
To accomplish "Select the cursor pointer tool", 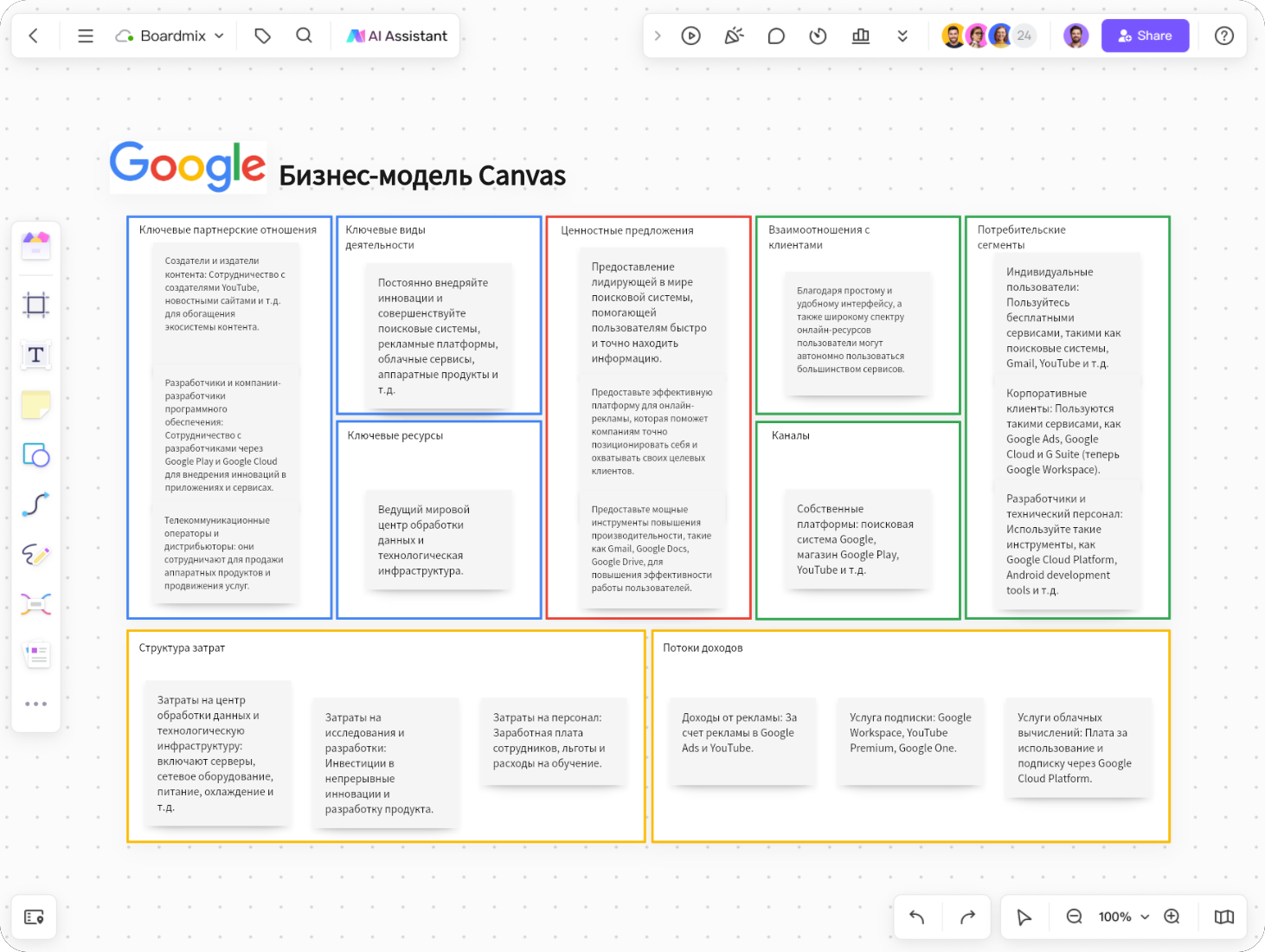I will pyautogui.click(x=1024, y=917).
